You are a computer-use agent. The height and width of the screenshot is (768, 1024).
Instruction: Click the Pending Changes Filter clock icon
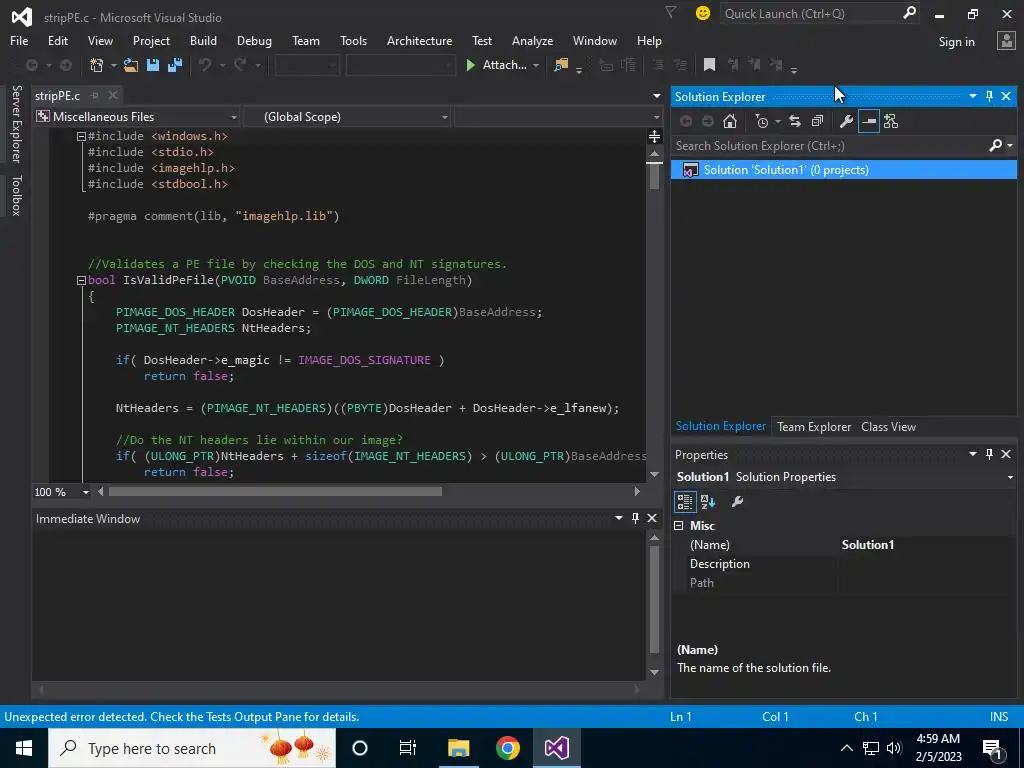(x=761, y=121)
